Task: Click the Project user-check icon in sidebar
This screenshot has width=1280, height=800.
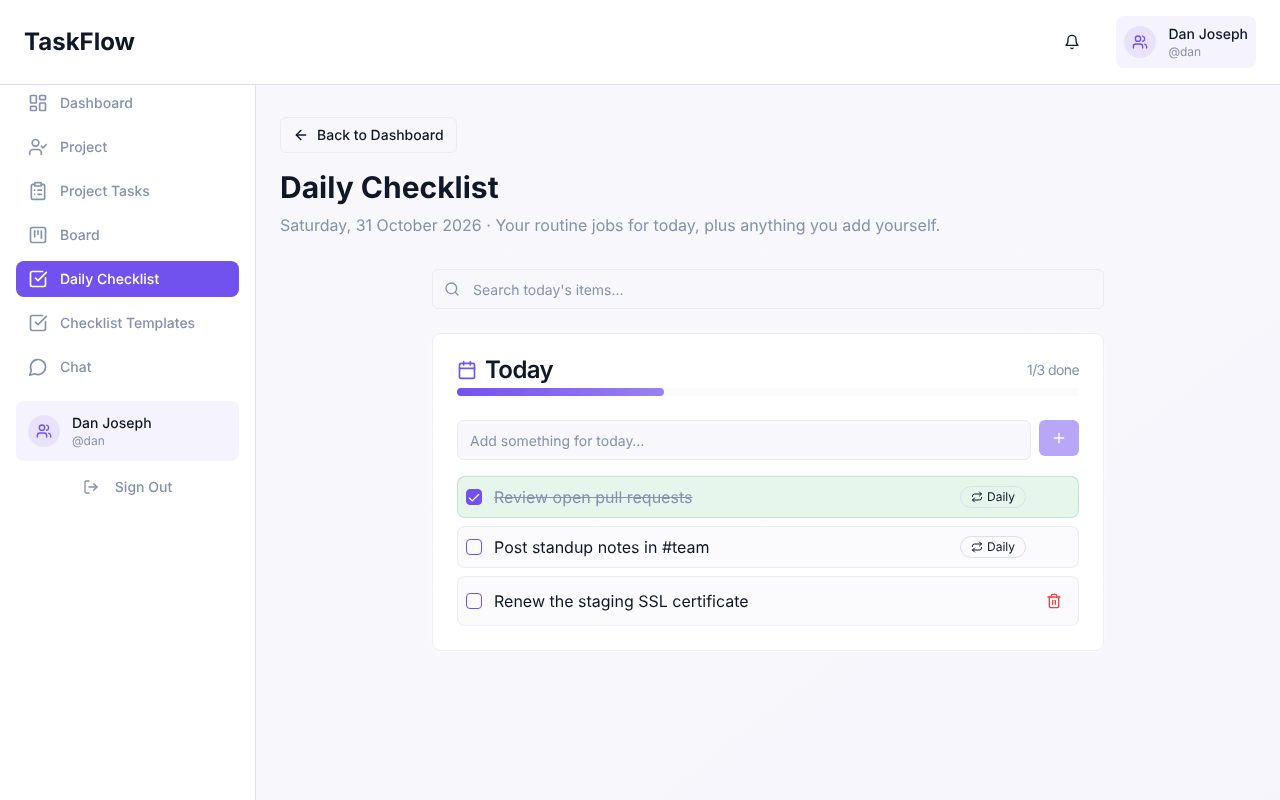Action: click(38, 147)
